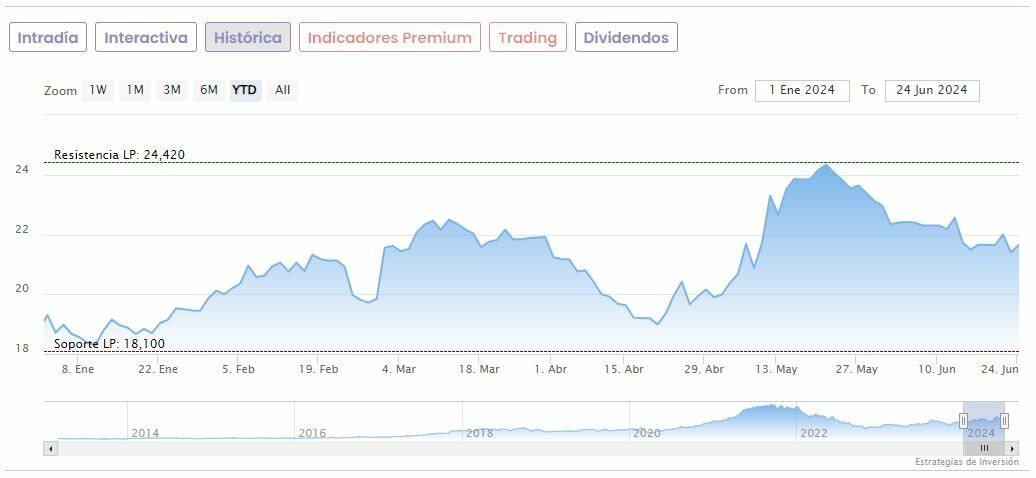Open the Estrategias de Inversión credit link
This screenshot has width=1036, height=478.
point(966,462)
